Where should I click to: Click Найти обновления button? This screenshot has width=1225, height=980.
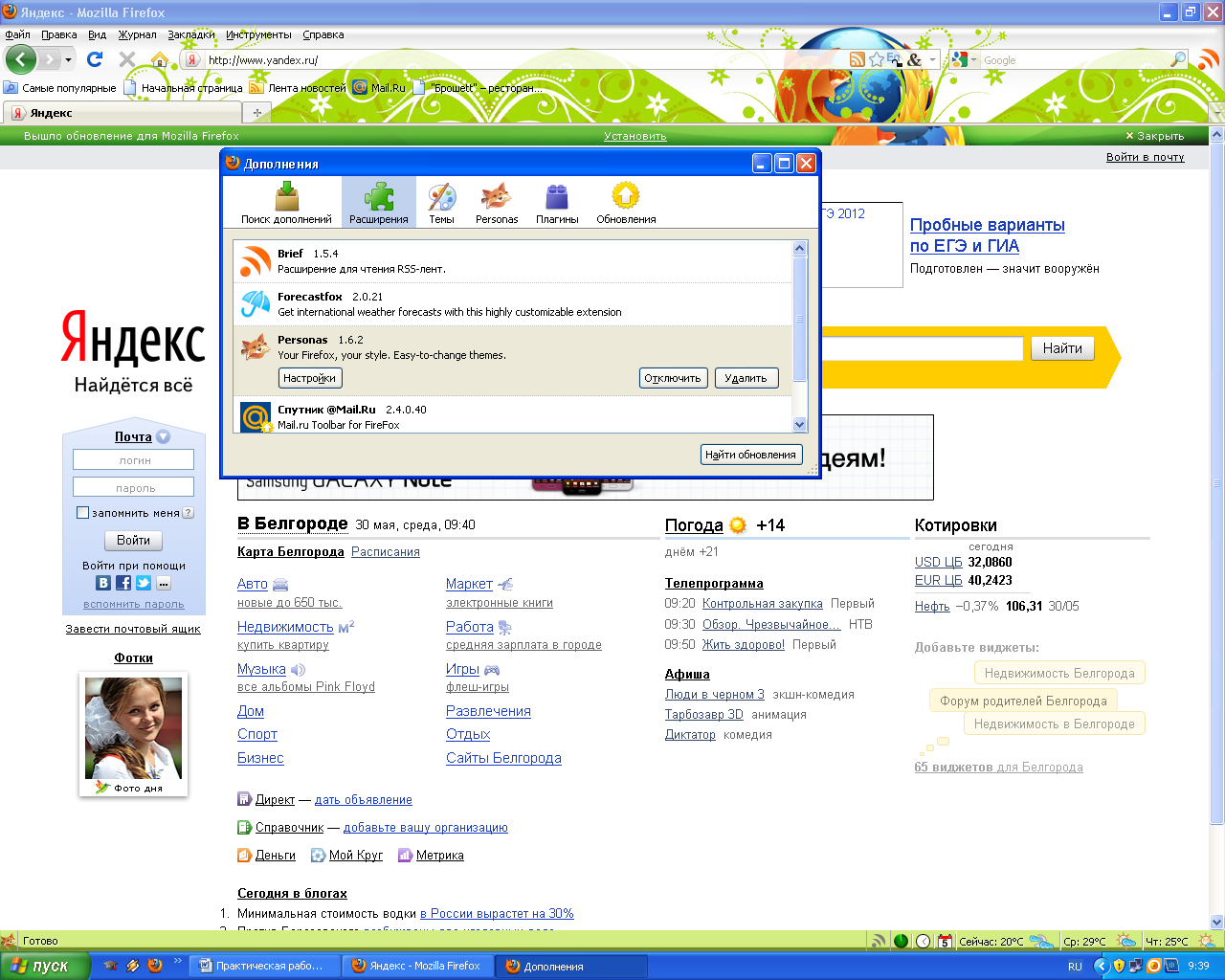click(751, 455)
